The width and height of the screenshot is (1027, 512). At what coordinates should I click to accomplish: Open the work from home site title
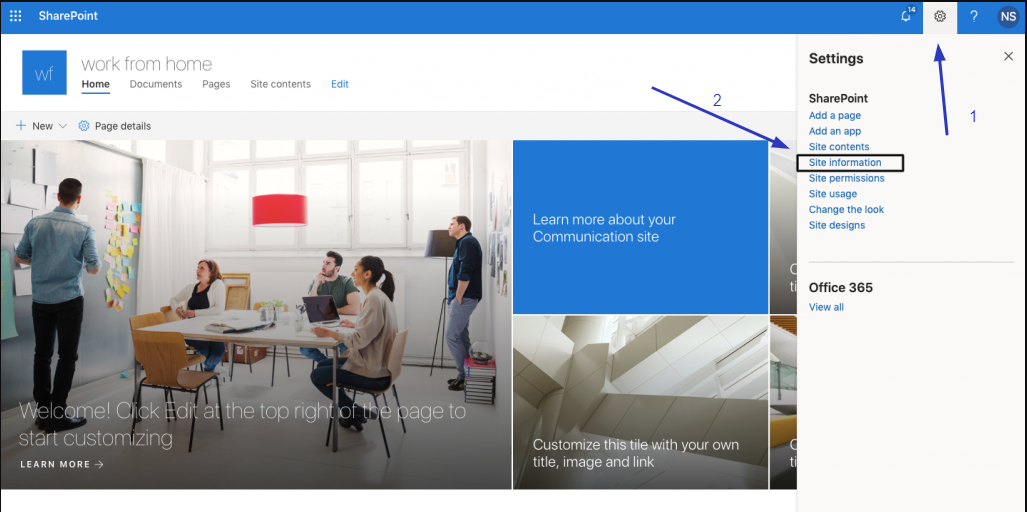click(147, 64)
